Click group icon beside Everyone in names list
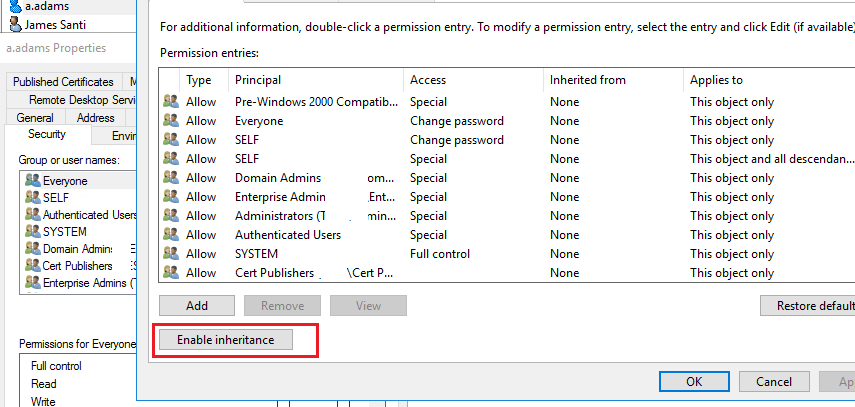 click(x=33, y=181)
